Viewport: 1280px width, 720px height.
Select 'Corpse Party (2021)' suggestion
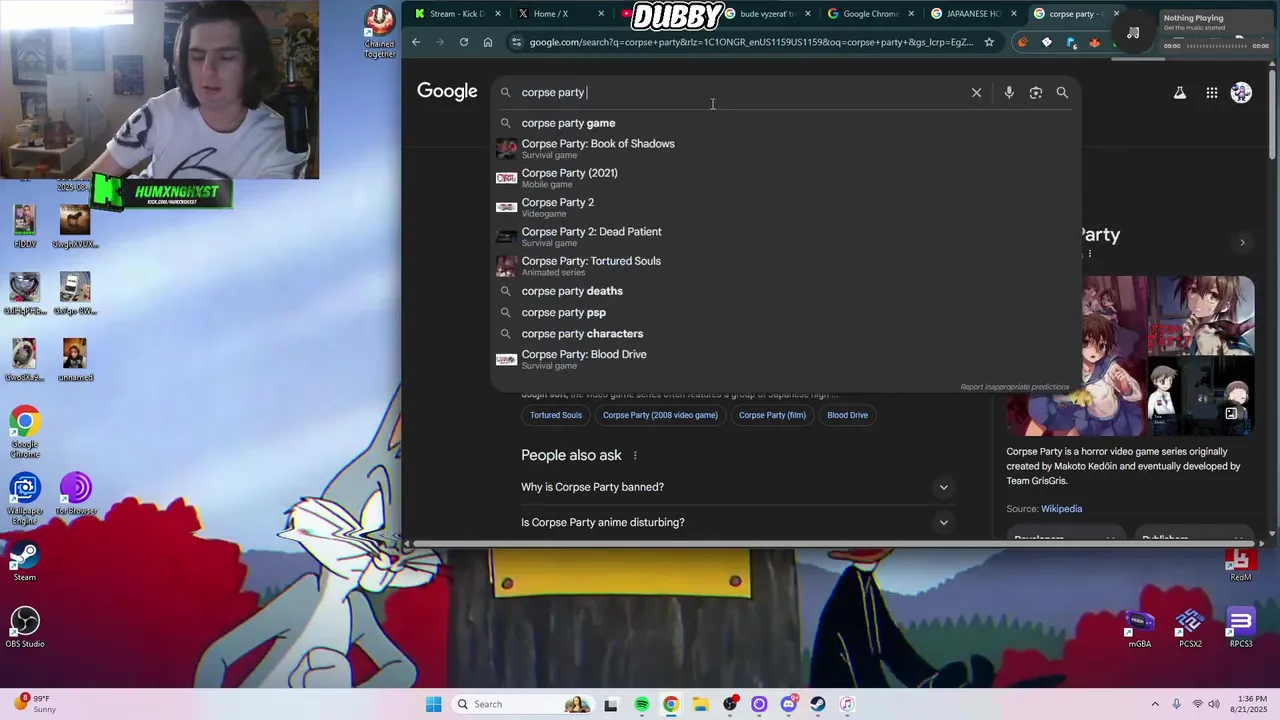785,178
